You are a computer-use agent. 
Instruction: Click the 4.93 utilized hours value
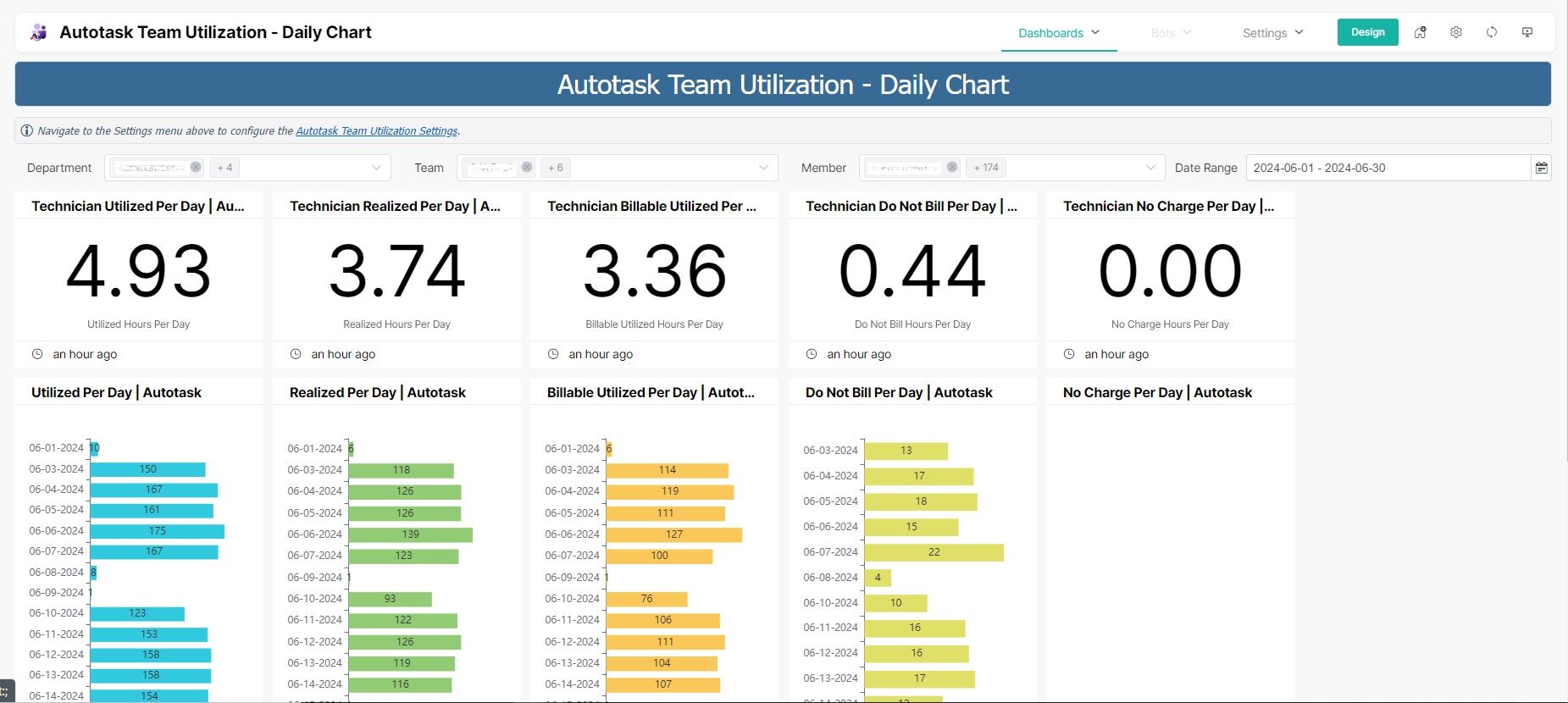(x=139, y=271)
